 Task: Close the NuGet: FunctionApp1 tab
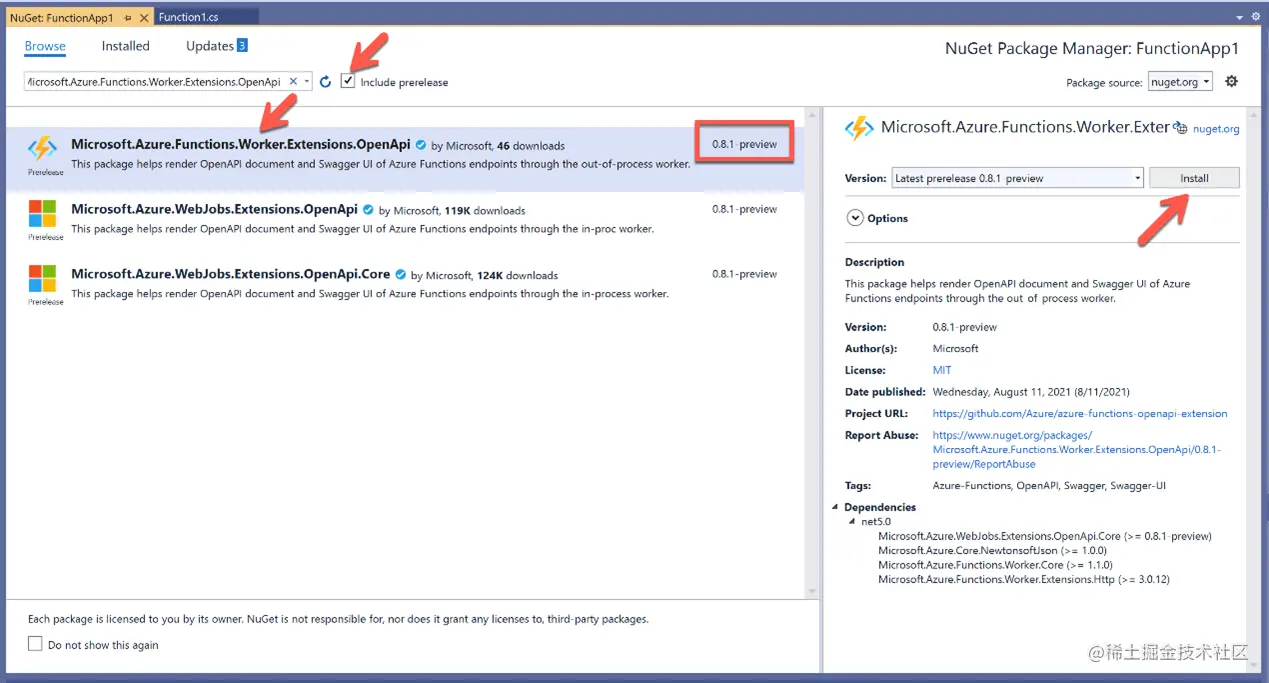pyautogui.click(x=143, y=17)
